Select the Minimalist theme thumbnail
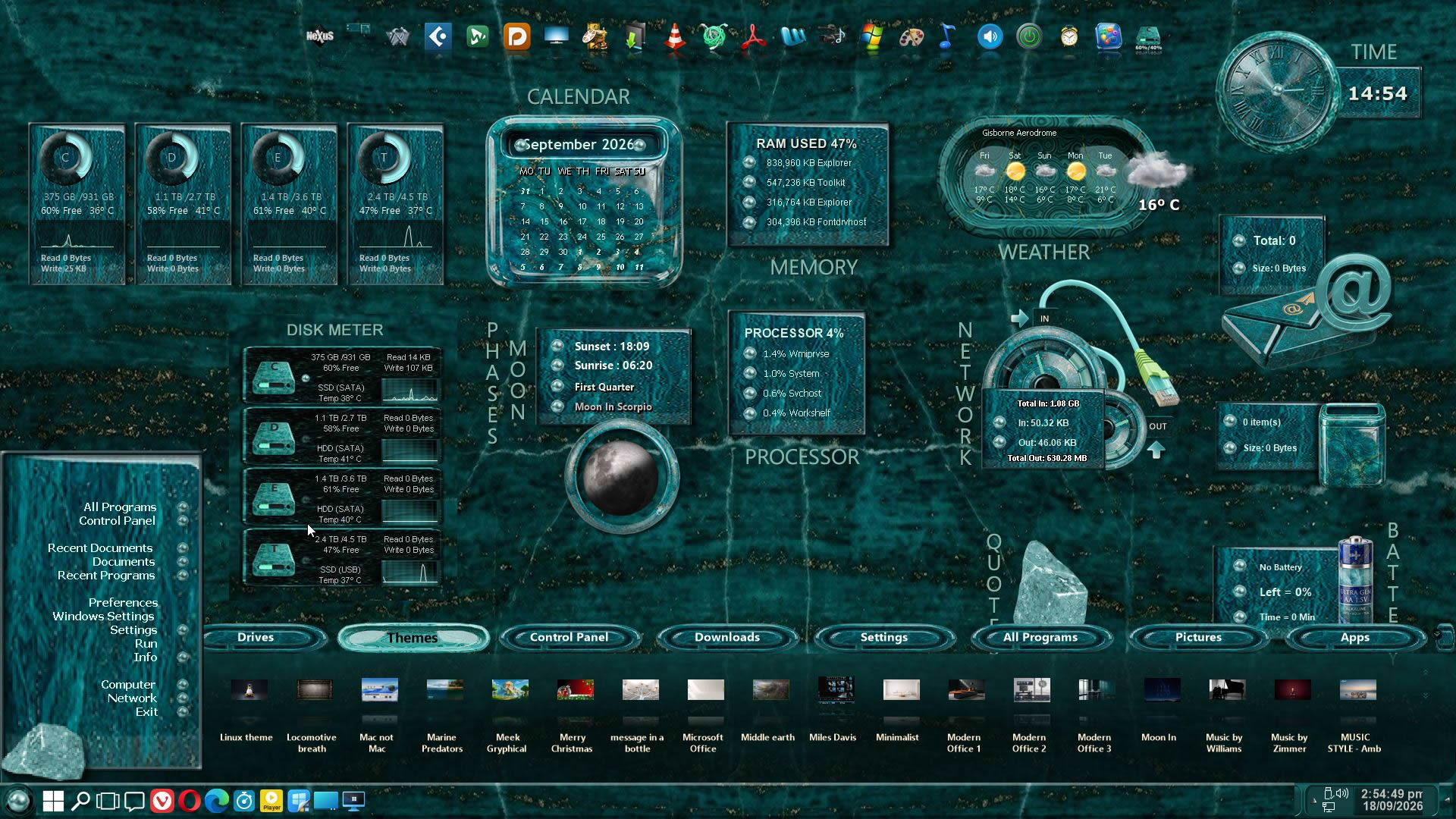1456x819 pixels. pyautogui.click(x=901, y=689)
